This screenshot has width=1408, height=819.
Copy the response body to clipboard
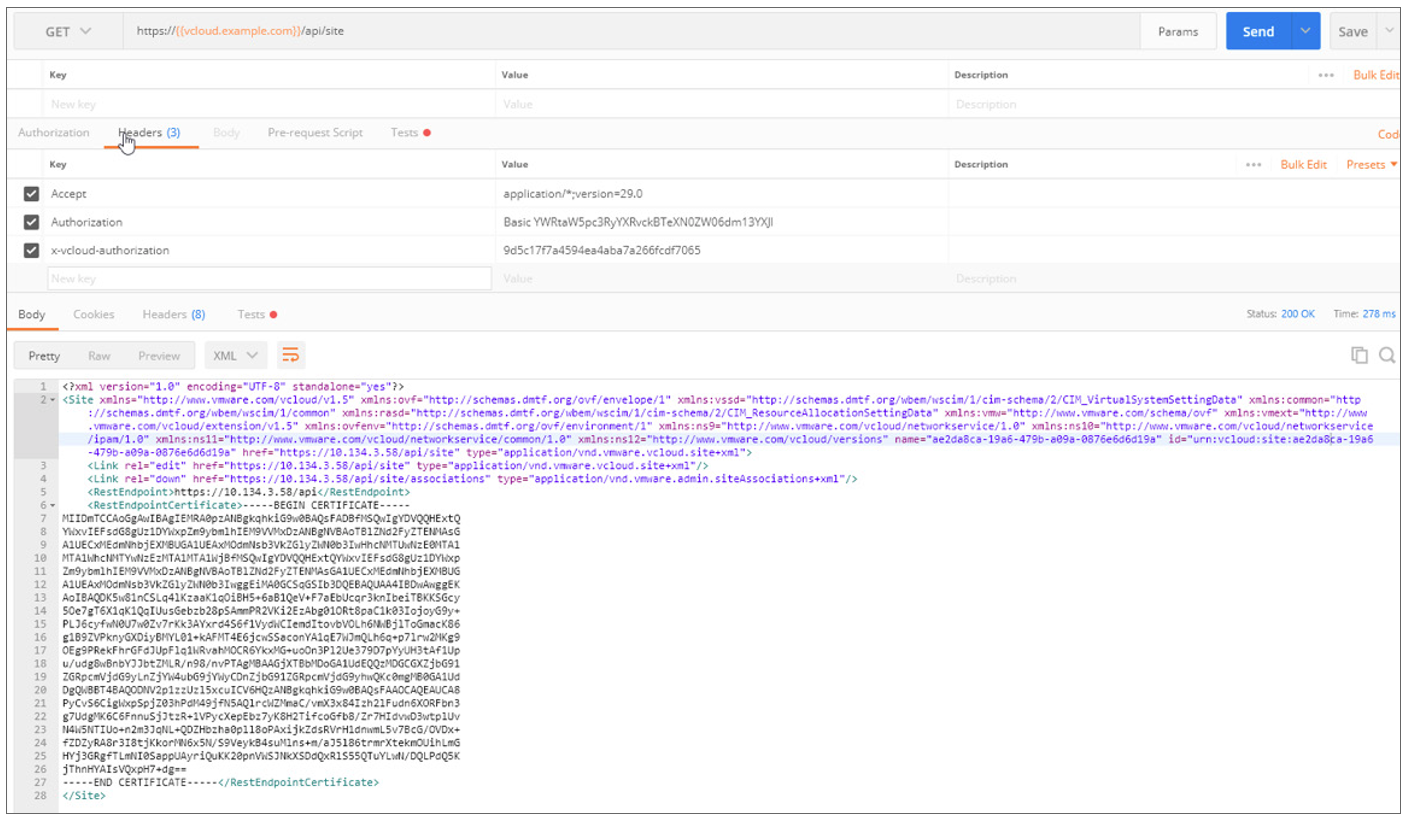[1358, 355]
